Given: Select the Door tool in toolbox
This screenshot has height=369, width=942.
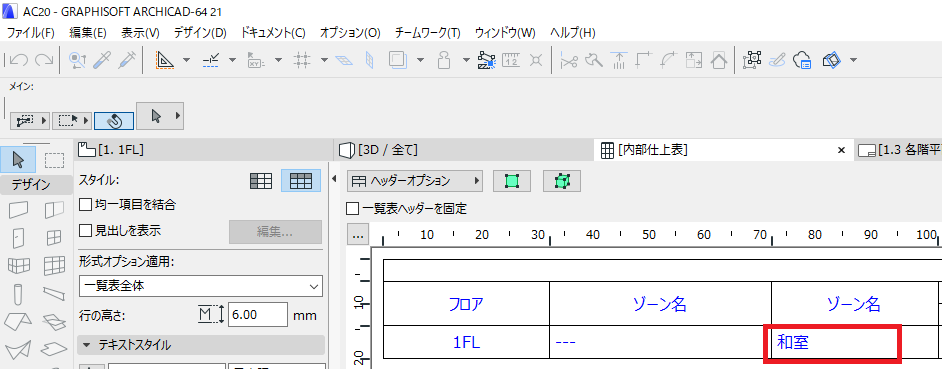Looking at the screenshot, I should [19, 237].
